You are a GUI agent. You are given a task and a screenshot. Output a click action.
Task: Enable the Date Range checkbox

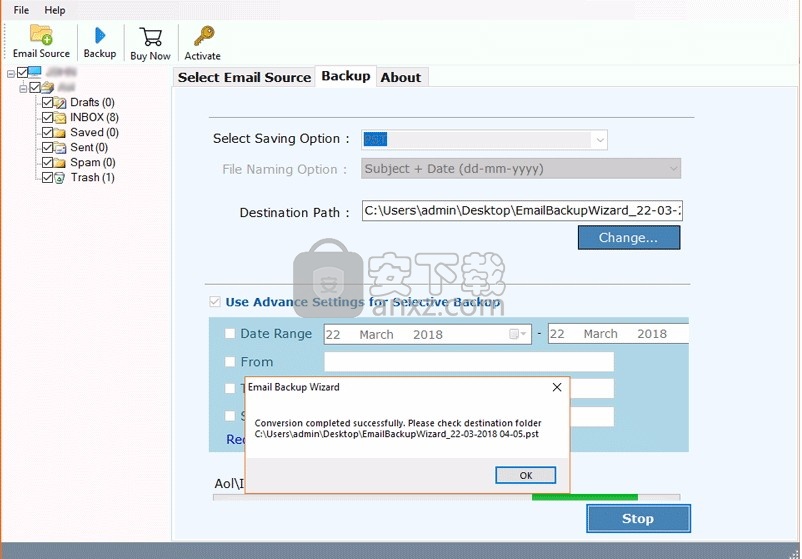(x=230, y=333)
